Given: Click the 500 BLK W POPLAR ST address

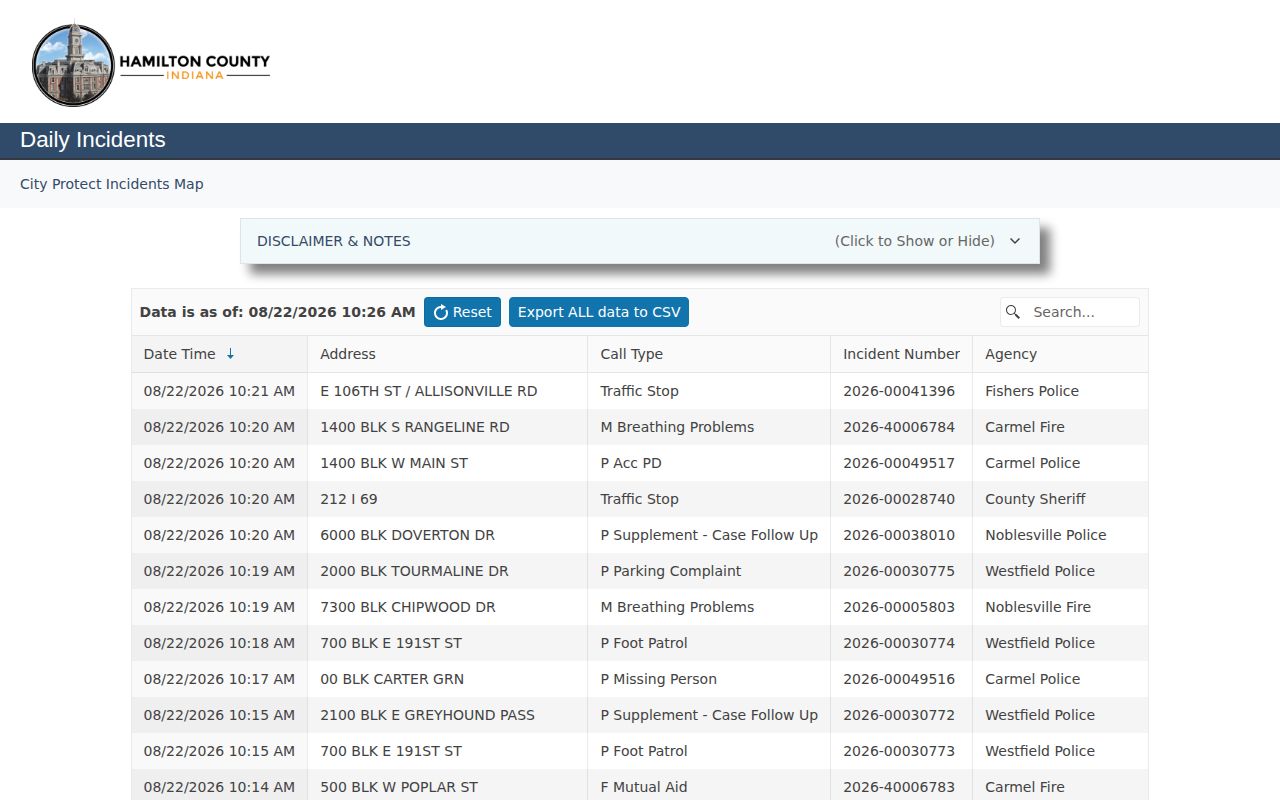Looking at the screenshot, I should pos(399,787).
